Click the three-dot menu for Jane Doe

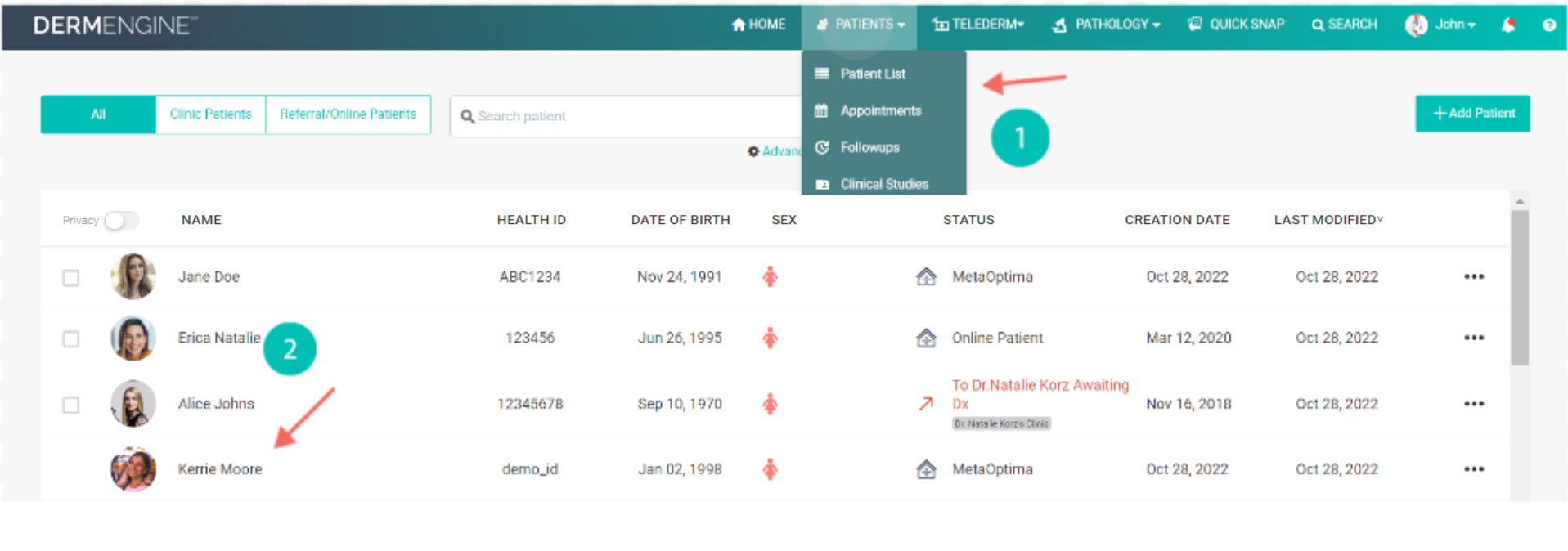pos(1473,277)
